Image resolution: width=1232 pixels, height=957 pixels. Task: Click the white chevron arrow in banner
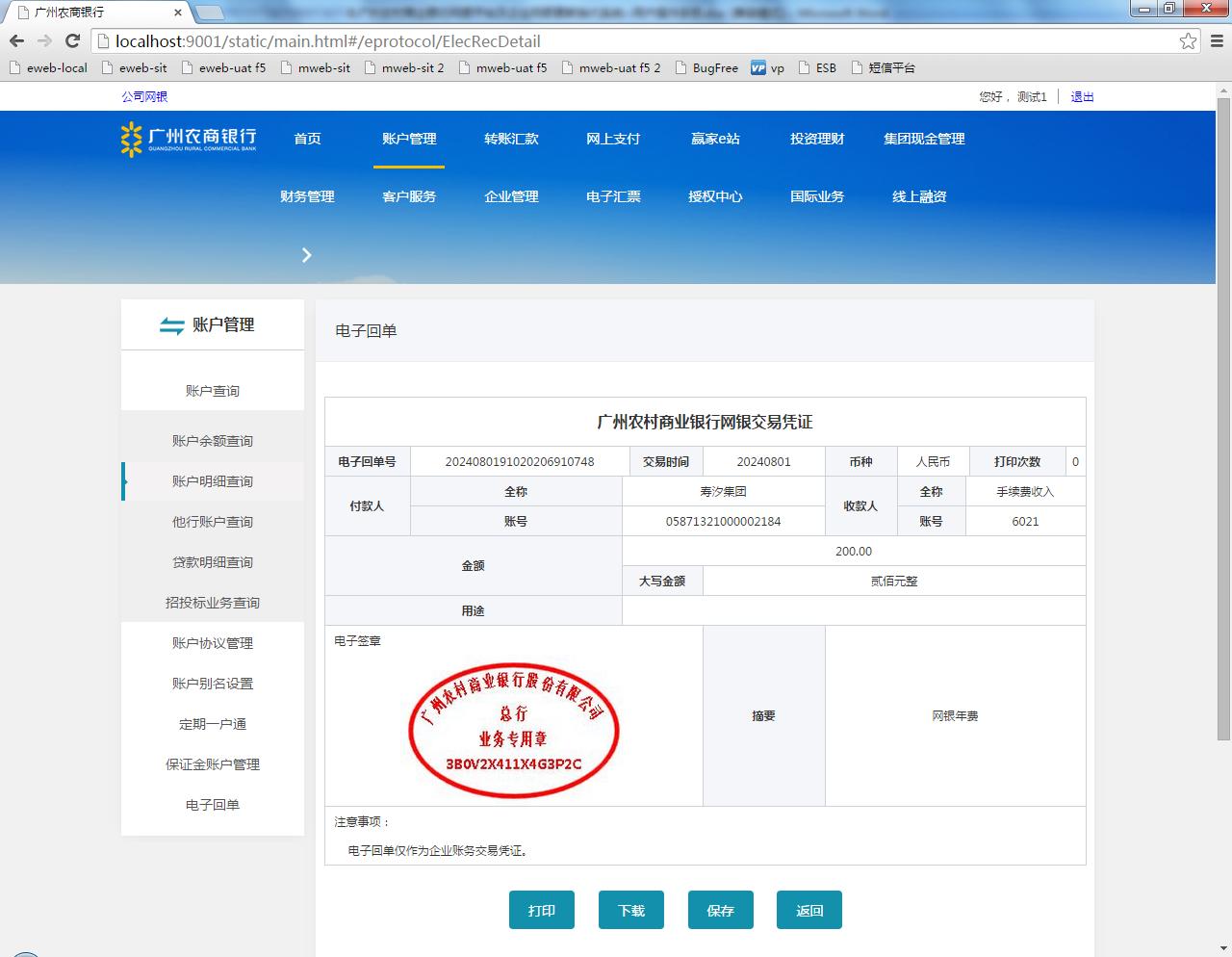point(307,255)
